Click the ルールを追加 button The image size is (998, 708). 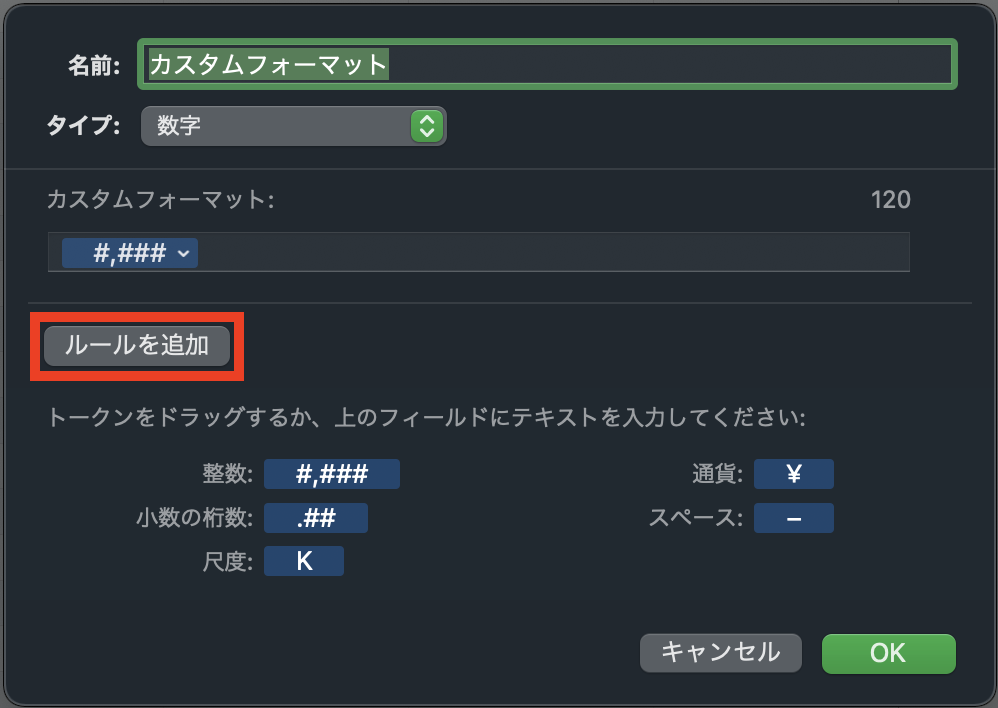pyautogui.click(x=137, y=346)
